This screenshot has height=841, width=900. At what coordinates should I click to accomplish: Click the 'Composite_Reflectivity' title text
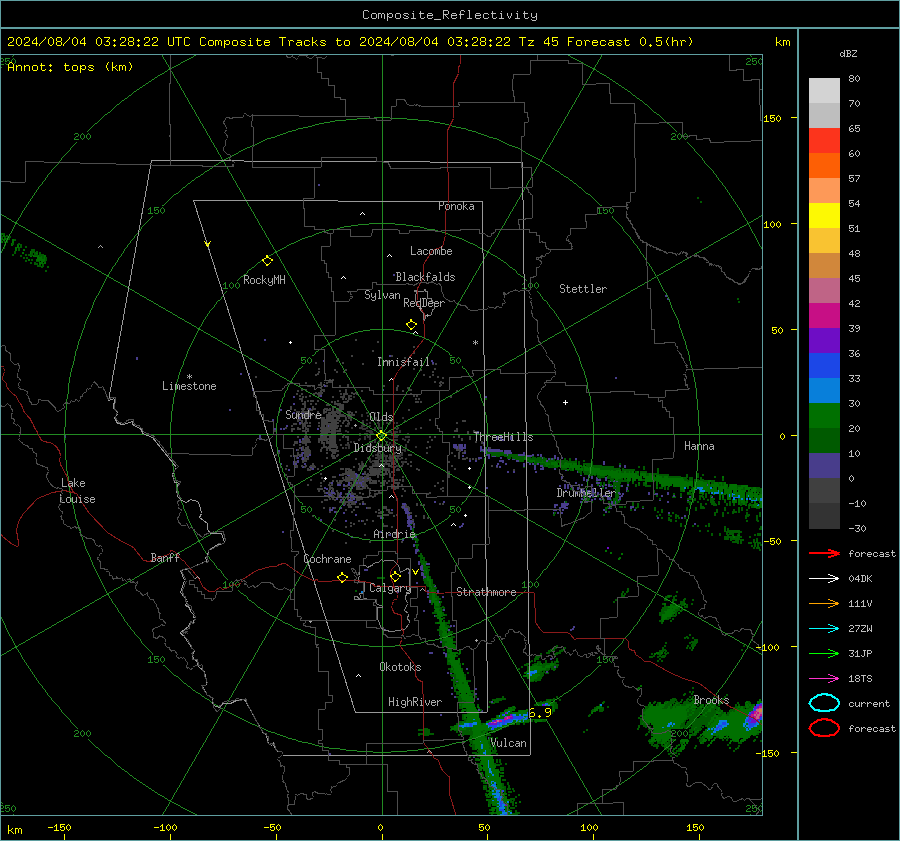tap(449, 15)
